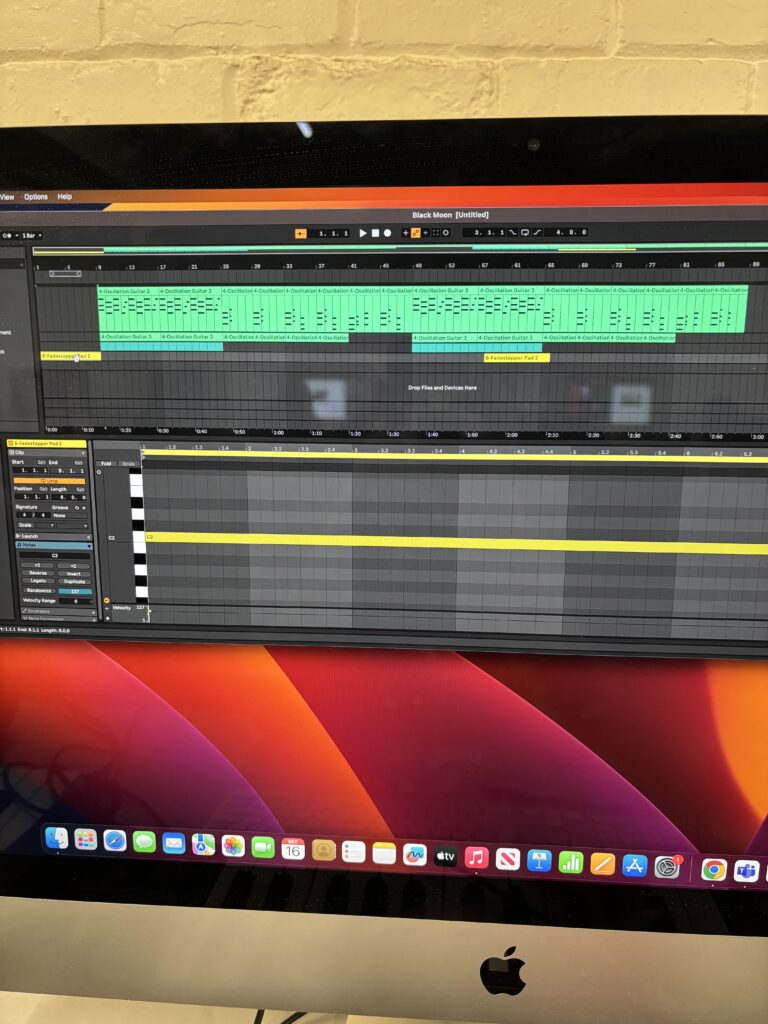Adjust the randomize amount 127 slider
The image size is (768, 1024).
(75, 592)
